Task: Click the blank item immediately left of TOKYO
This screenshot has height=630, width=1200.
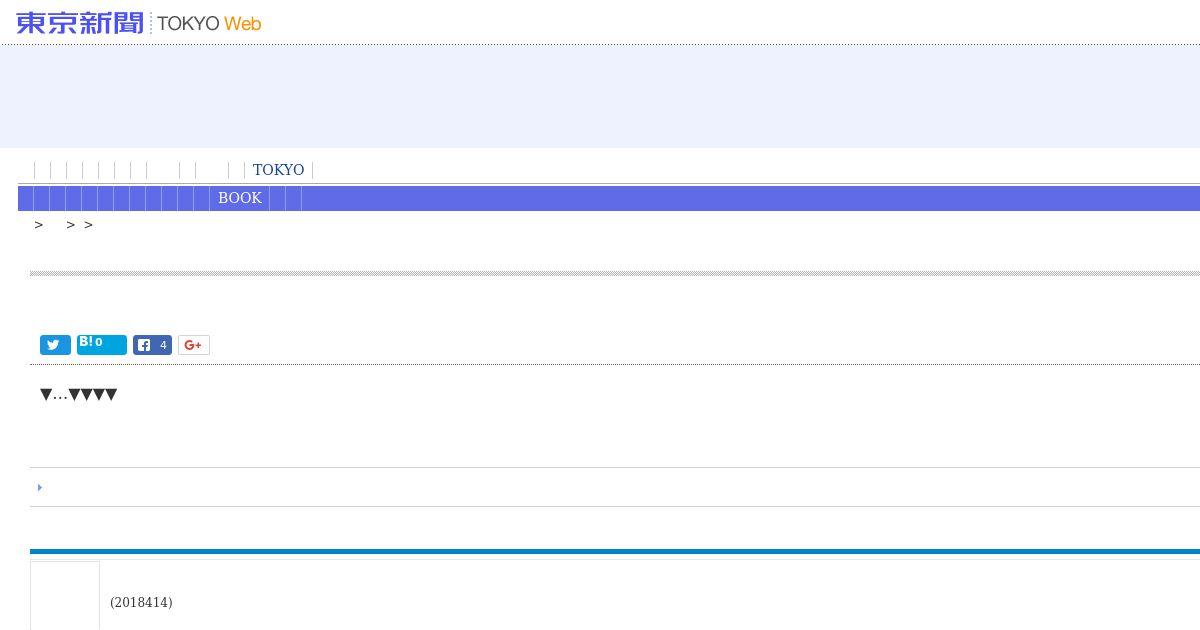Action: [x=236, y=170]
